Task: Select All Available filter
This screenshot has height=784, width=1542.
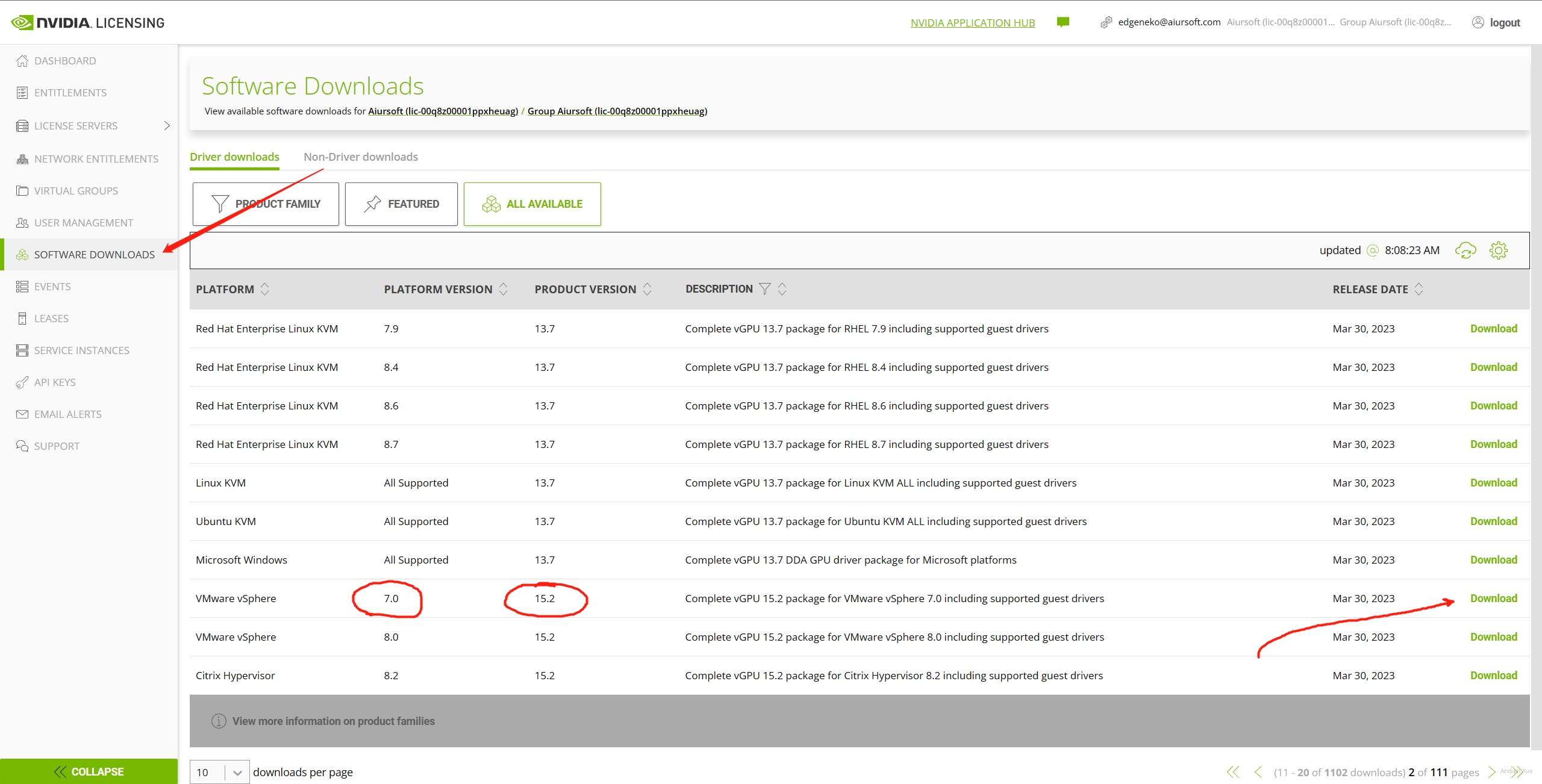Action: 532,204
